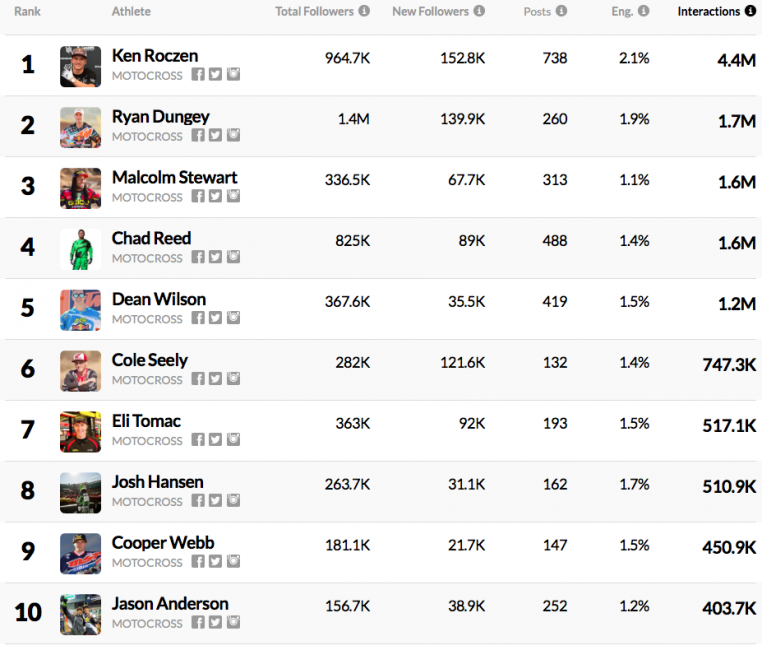The width and height of the screenshot is (762, 650).
Task: Sort by the Interactions column header
Action: coord(710,12)
